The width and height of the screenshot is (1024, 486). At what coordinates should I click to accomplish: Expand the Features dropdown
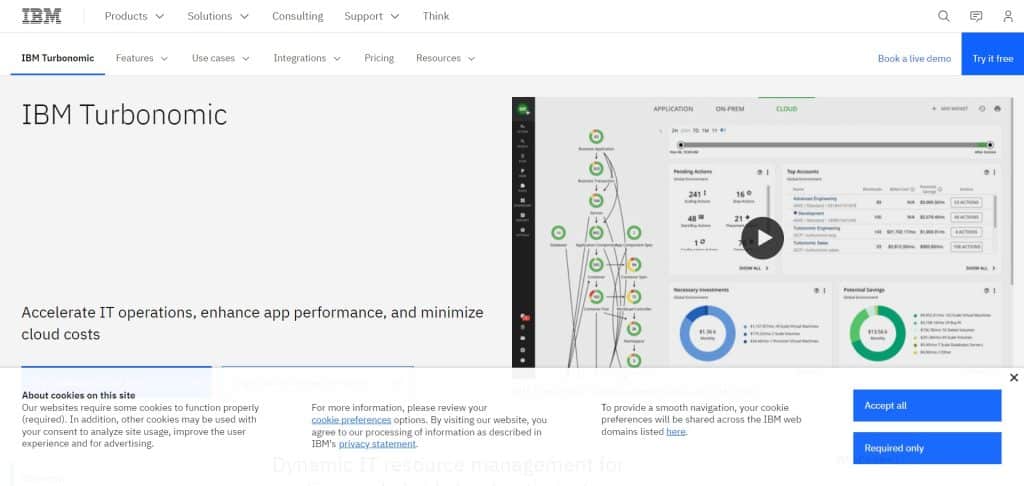pyautogui.click(x=142, y=58)
